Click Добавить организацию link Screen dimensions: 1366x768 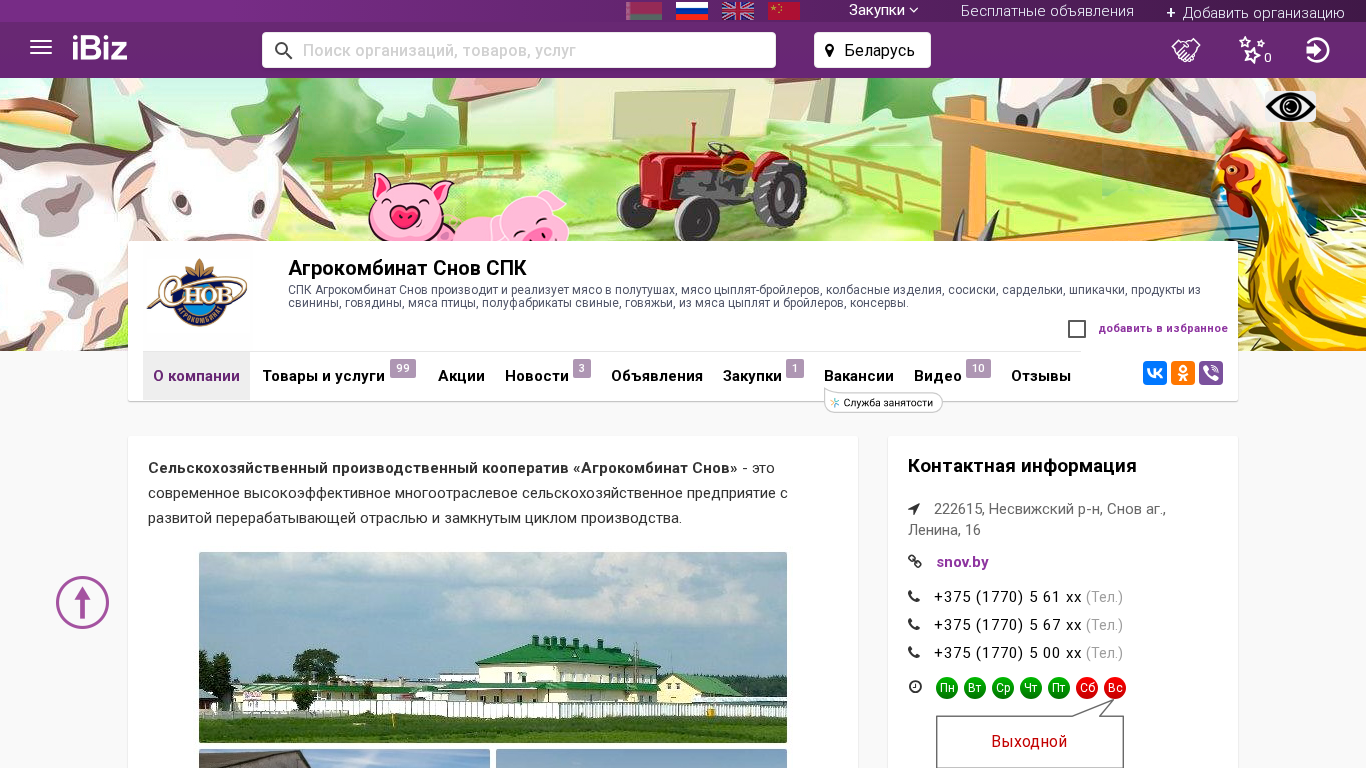[1255, 12]
